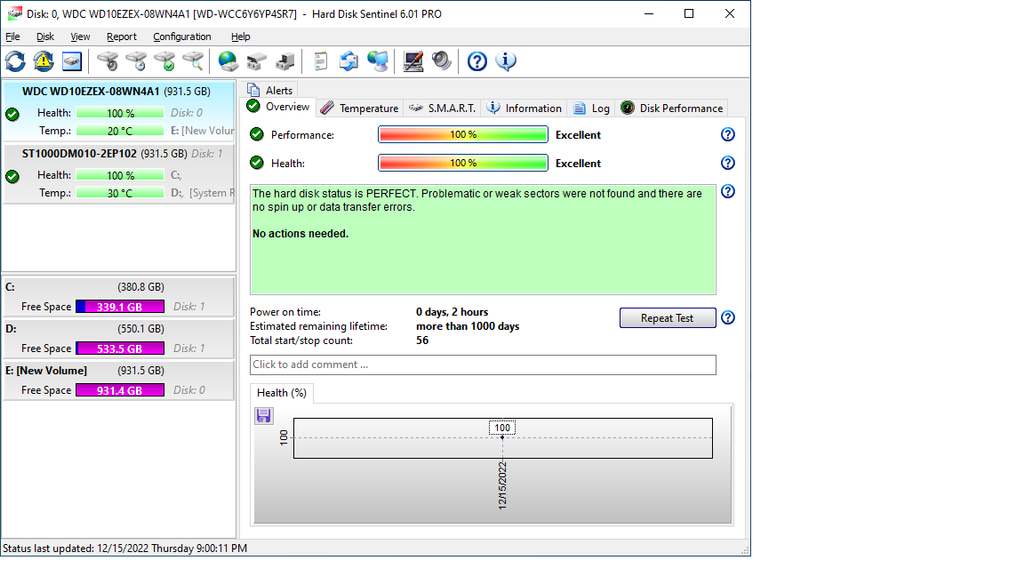Open the Information tab
Image resolution: width=1024 pixels, height=576 pixels.
pos(525,108)
